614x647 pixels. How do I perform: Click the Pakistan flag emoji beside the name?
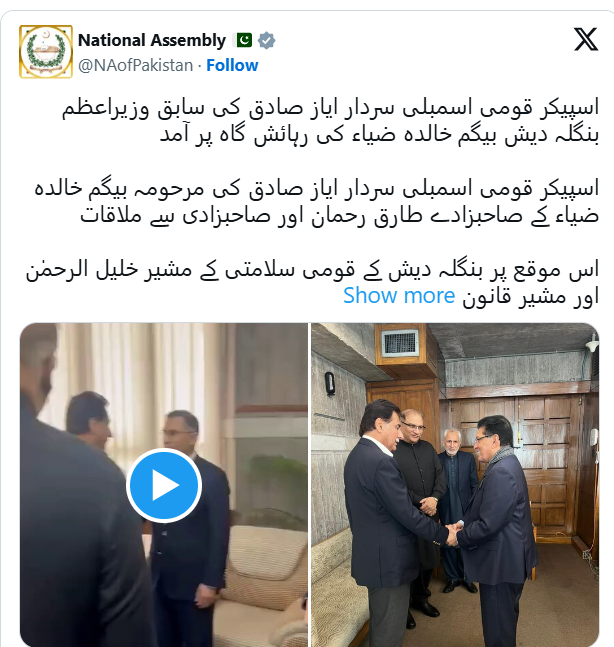pos(243,40)
